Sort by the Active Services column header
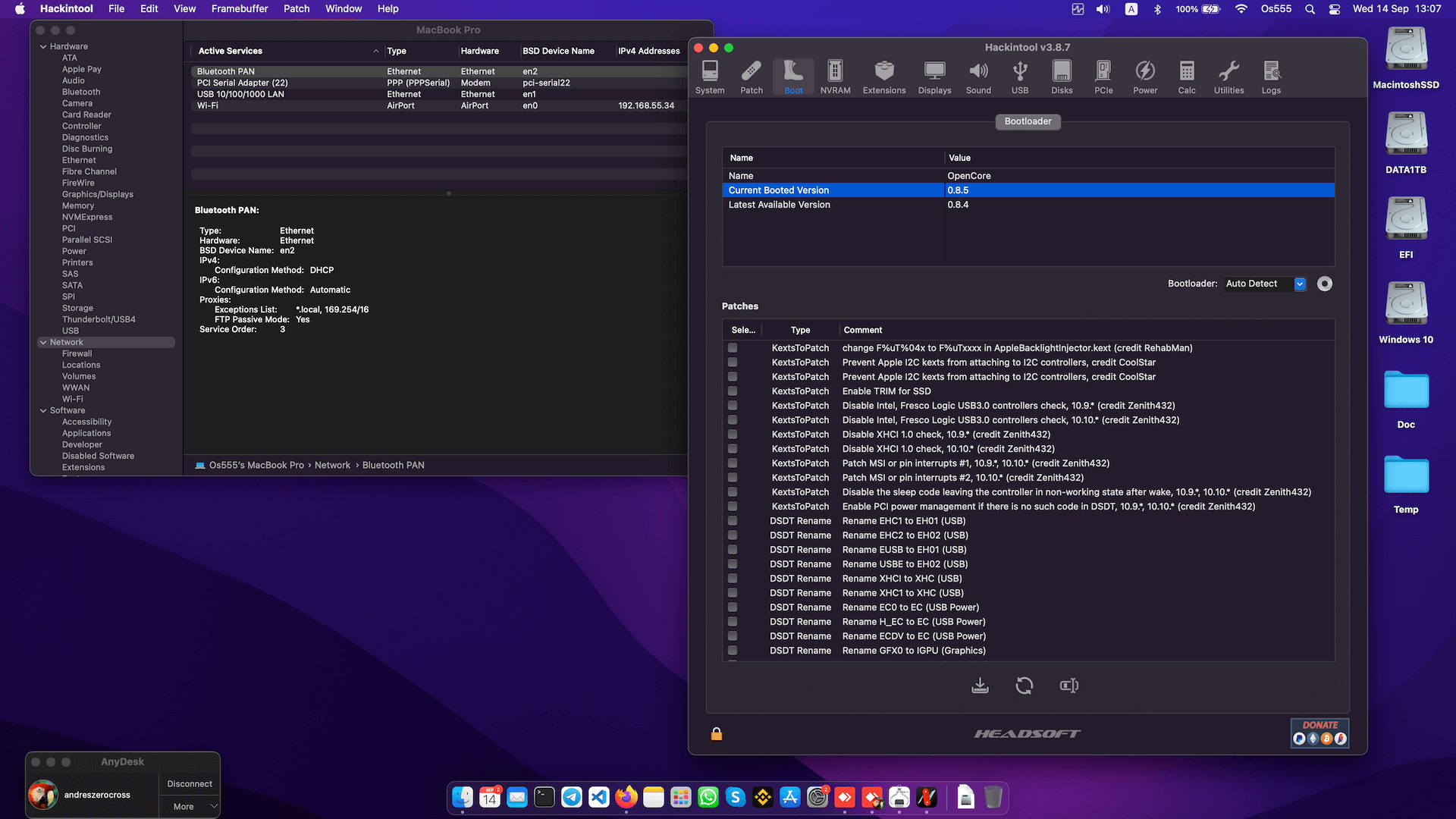1456x819 pixels. click(287, 51)
